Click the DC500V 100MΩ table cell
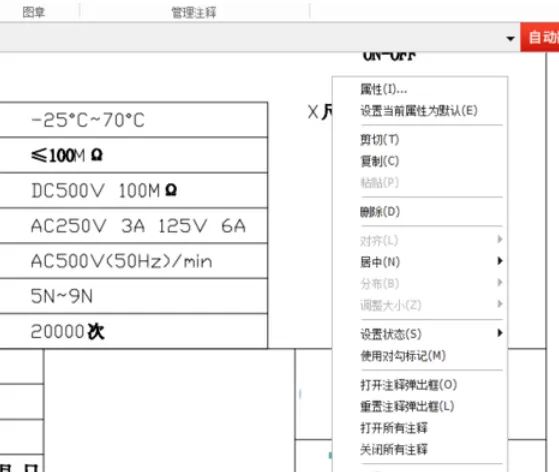 point(133,190)
